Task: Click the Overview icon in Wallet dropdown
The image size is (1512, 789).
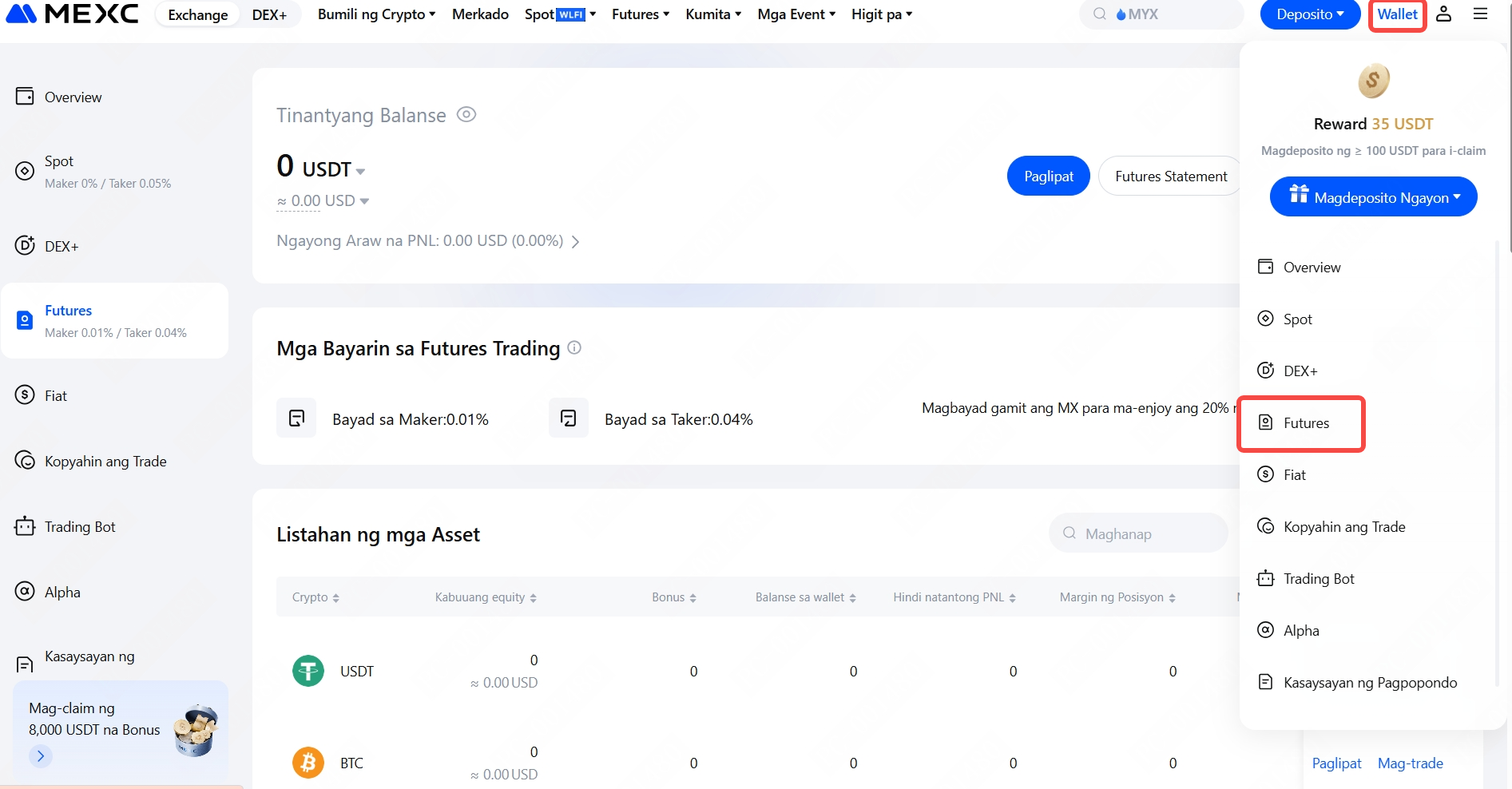Action: click(x=1265, y=267)
